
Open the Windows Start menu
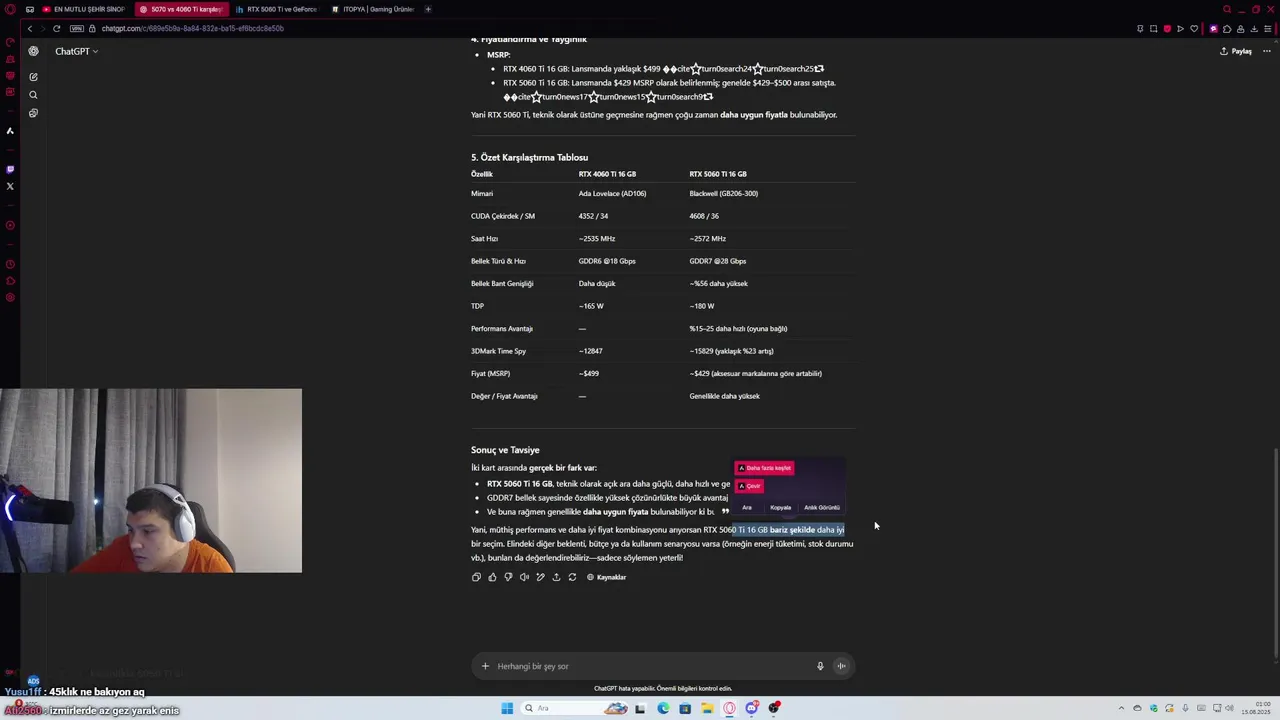point(507,708)
